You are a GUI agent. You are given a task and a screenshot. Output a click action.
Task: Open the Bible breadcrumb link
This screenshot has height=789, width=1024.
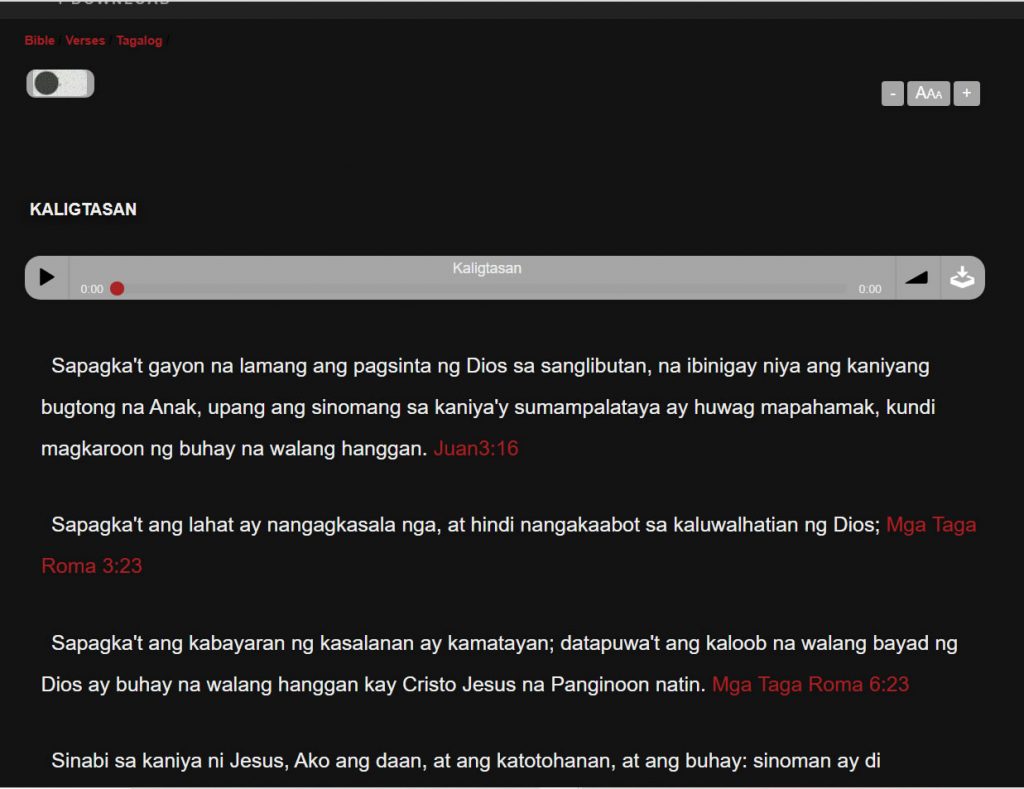(40, 41)
